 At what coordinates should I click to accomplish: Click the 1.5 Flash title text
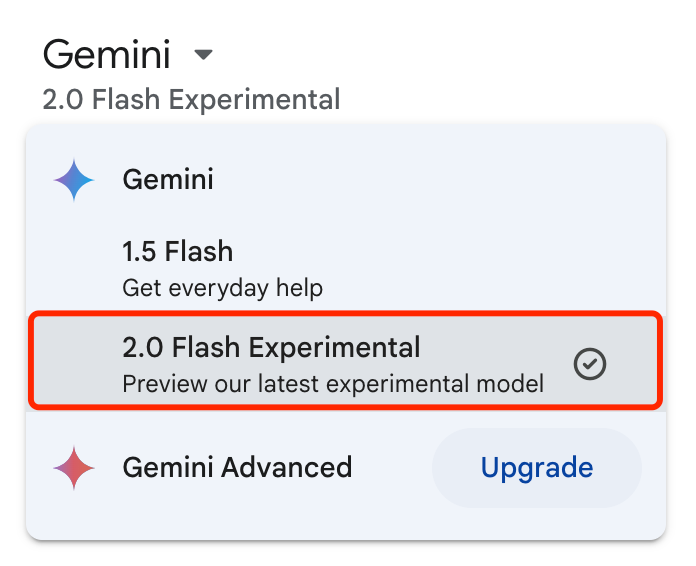(178, 251)
